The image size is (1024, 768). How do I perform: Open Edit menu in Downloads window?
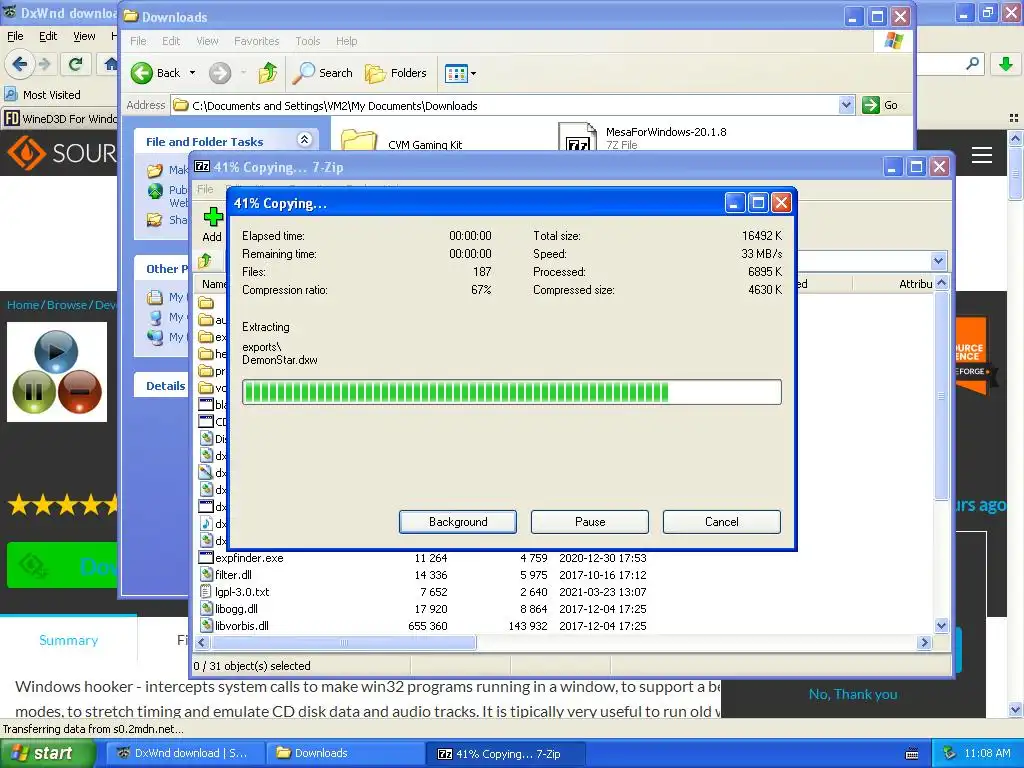pos(171,41)
